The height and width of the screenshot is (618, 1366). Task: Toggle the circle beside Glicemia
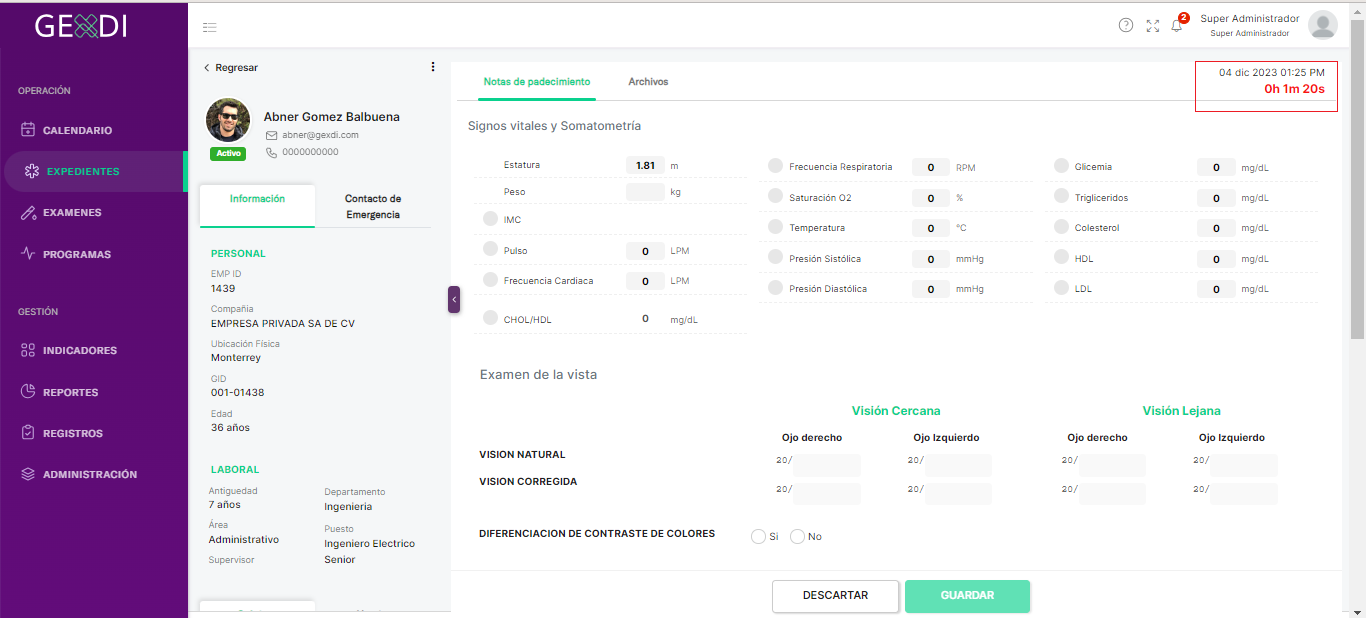click(x=1061, y=166)
